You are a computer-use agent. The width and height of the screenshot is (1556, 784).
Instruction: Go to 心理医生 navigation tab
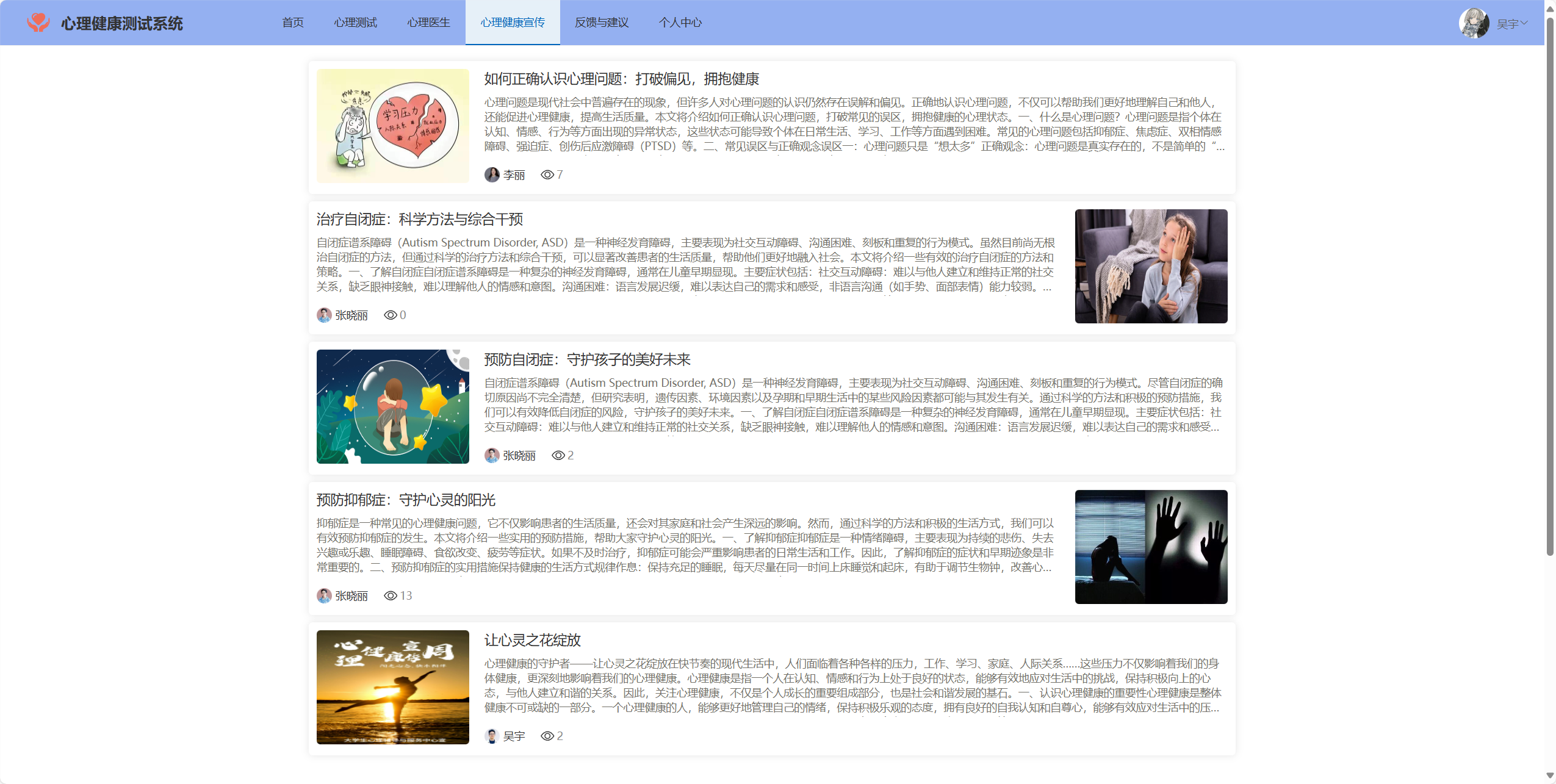tap(428, 23)
